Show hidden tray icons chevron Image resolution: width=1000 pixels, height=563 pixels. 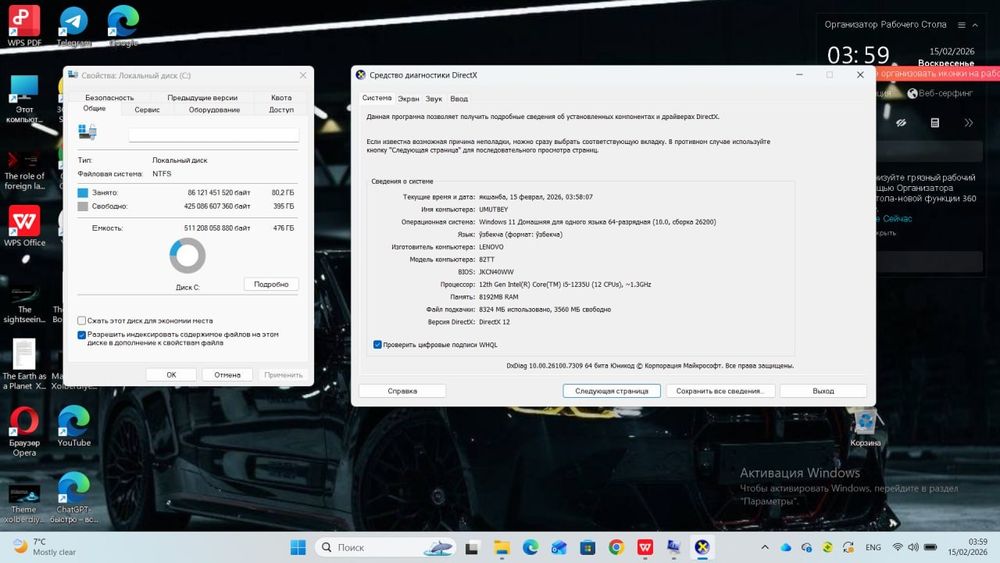(x=765, y=547)
